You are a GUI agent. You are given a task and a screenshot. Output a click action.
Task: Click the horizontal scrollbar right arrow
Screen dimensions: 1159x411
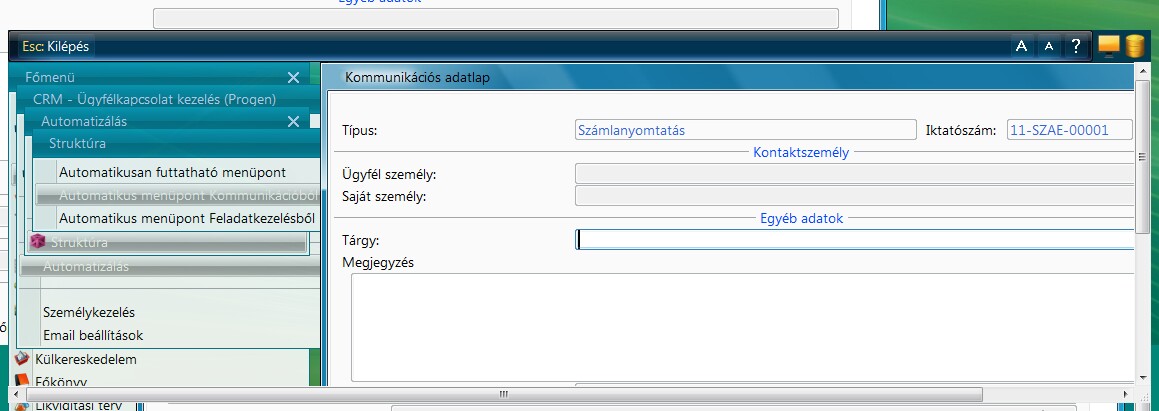[1126, 395]
